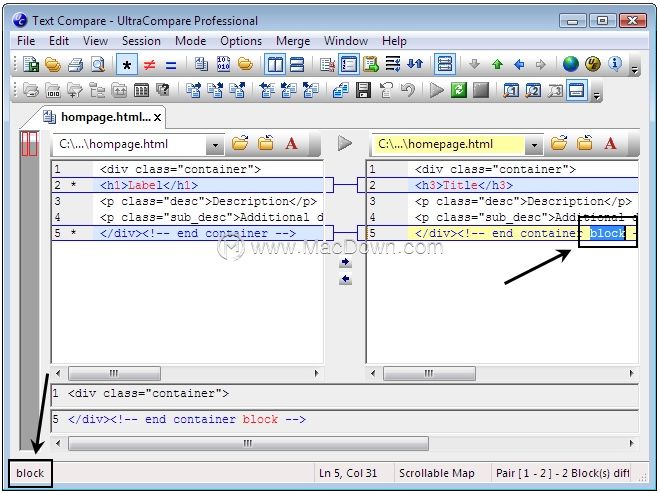
Task: Click the swap panes blue up-down arrows icon
Action: pos(415,64)
